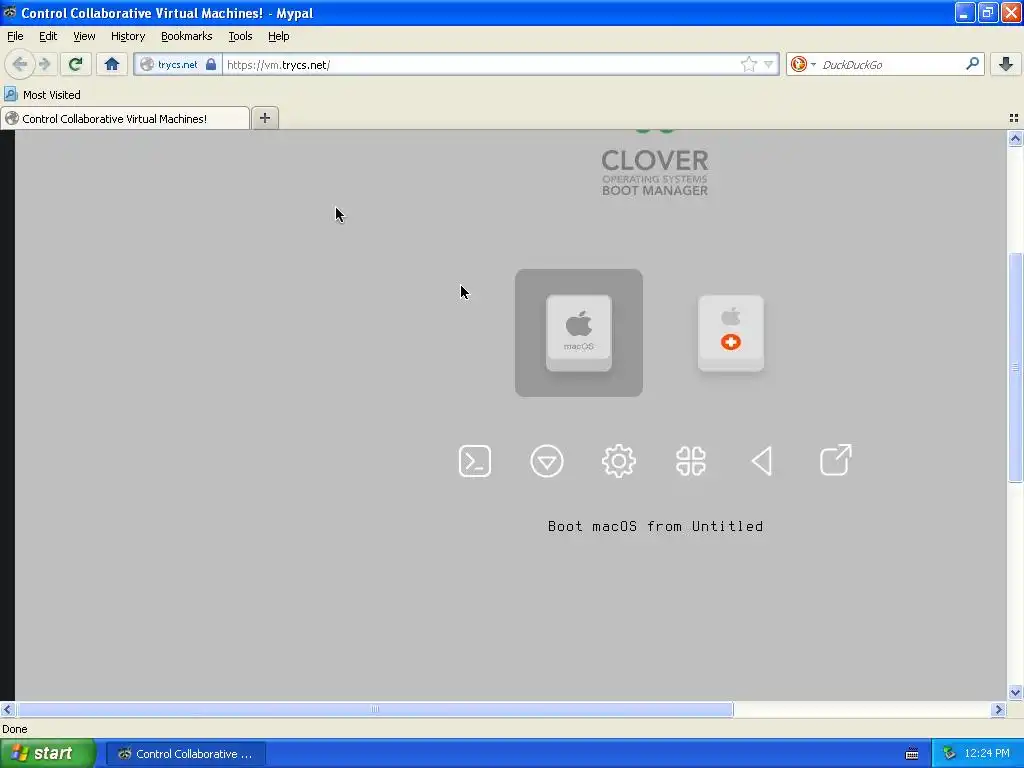Image resolution: width=1024 pixels, height=768 pixels.
Task: Open a new tab with plus button
Action: [x=264, y=118]
